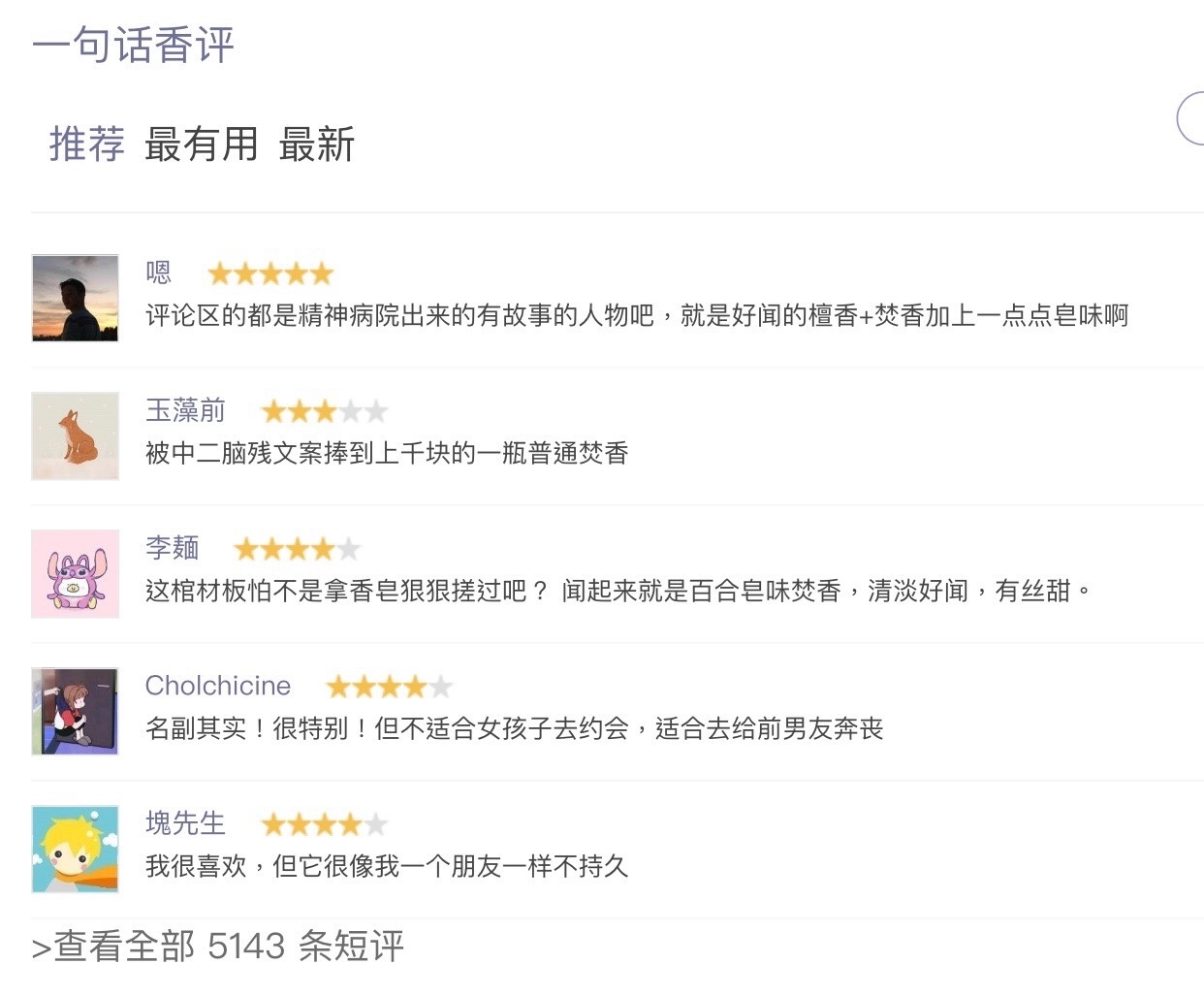This screenshot has width=1204, height=996.
Task: Open 塊先生's blond cartoon avatar
Action: click(x=75, y=849)
